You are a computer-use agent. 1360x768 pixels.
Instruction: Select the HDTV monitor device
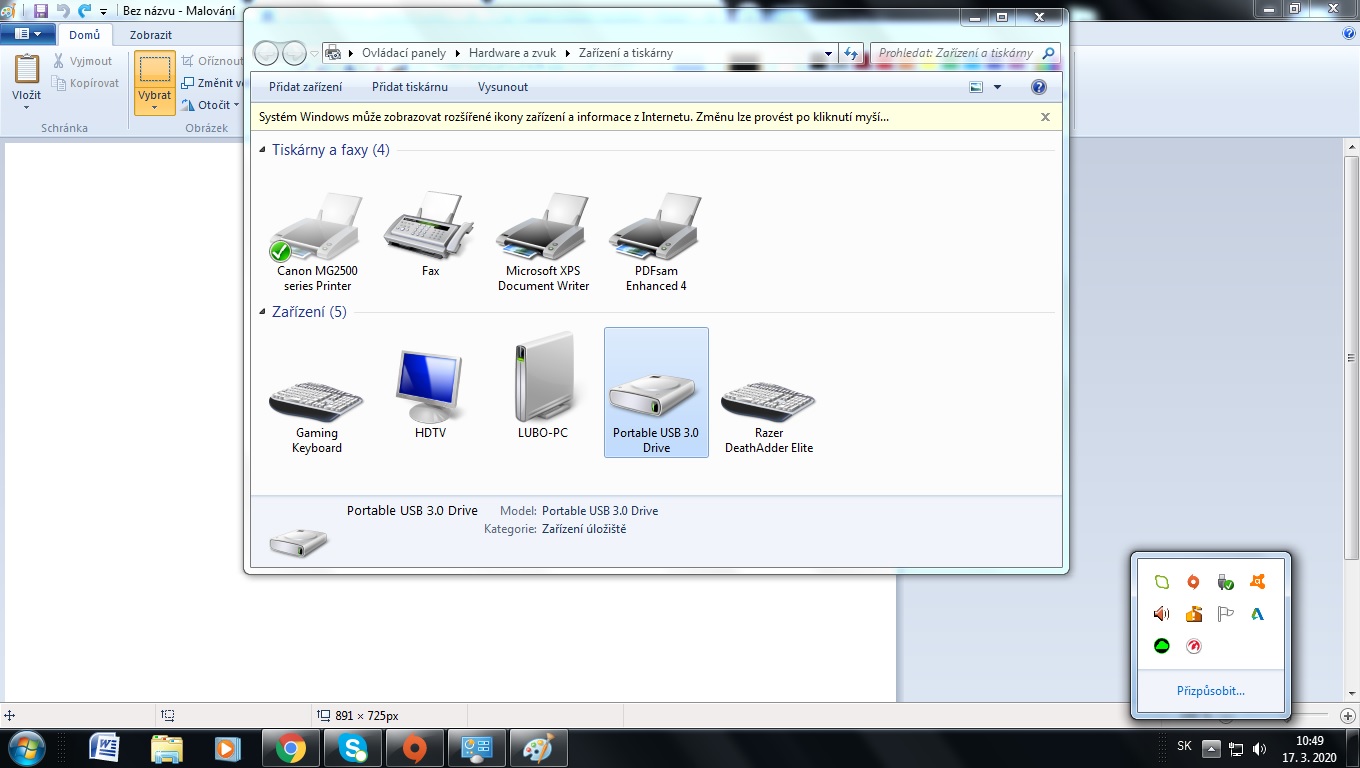pyautogui.click(x=430, y=393)
